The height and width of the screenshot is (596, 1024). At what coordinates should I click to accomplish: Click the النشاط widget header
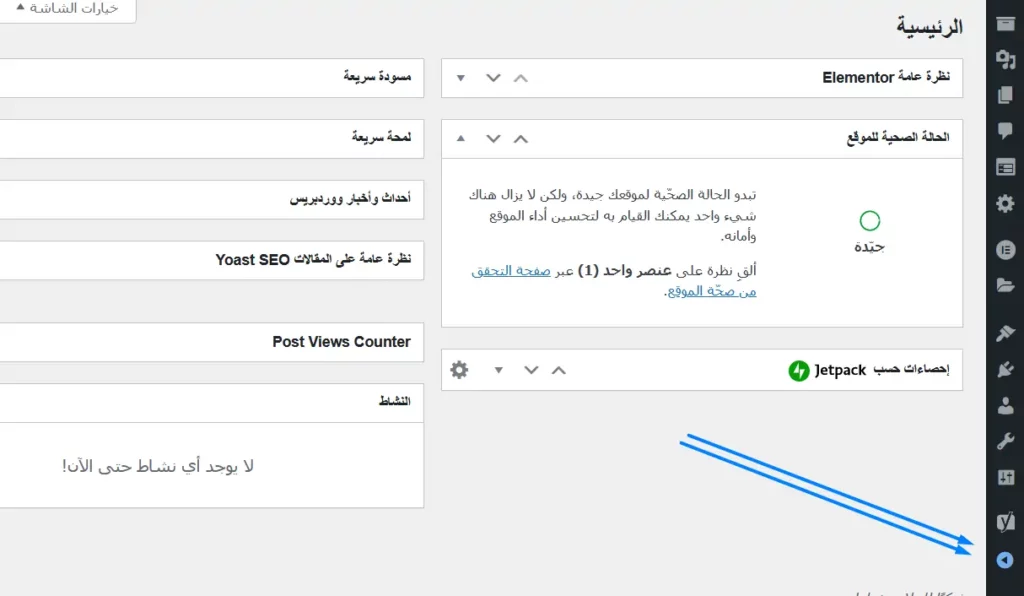pyautogui.click(x=212, y=402)
